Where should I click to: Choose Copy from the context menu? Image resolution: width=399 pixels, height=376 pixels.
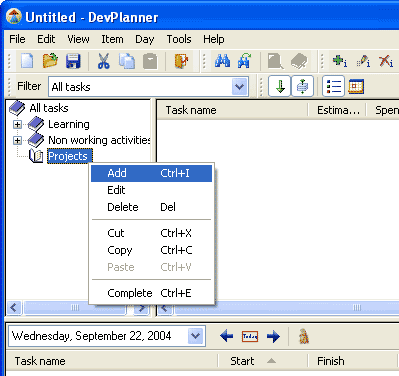click(x=151, y=250)
